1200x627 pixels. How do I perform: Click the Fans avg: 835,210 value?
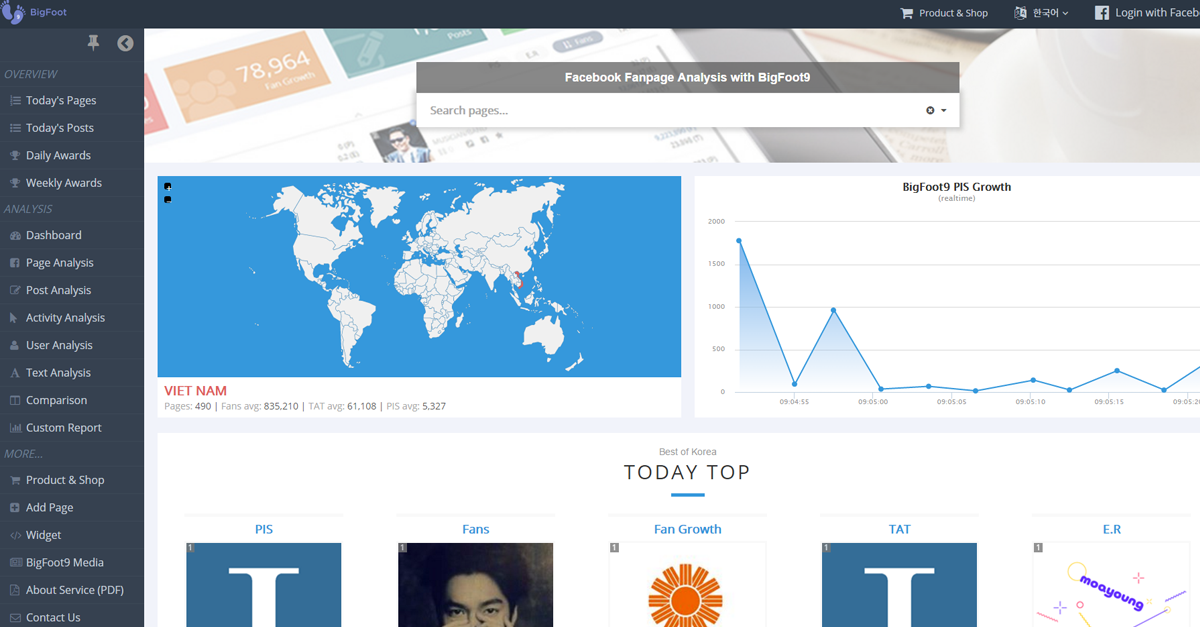click(259, 407)
